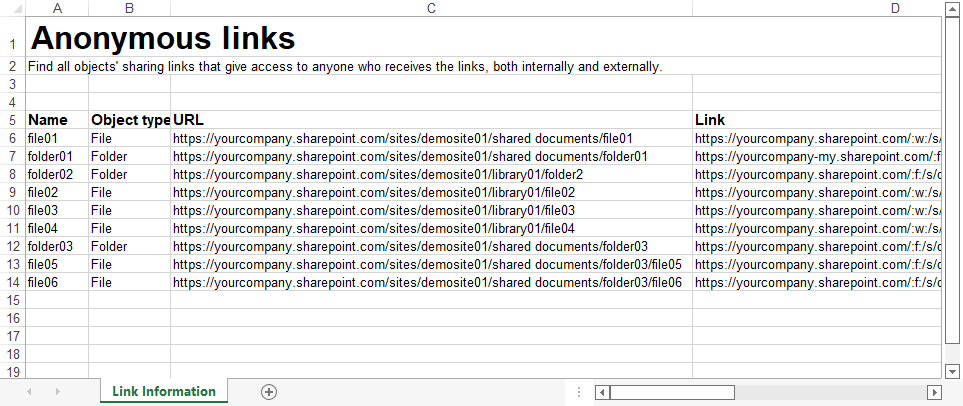Click the Link cell in file01 row
Screen dimensions: 963x406
point(817,138)
